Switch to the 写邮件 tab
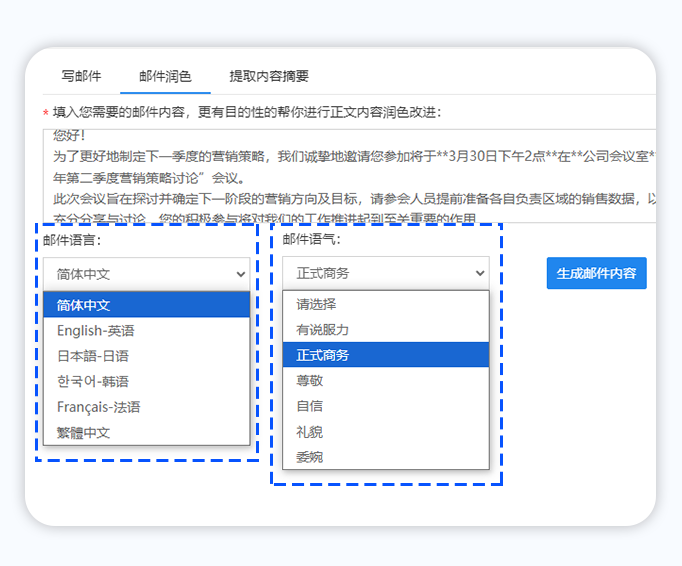Image resolution: width=682 pixels, height=566 pixels. (81, 76)
